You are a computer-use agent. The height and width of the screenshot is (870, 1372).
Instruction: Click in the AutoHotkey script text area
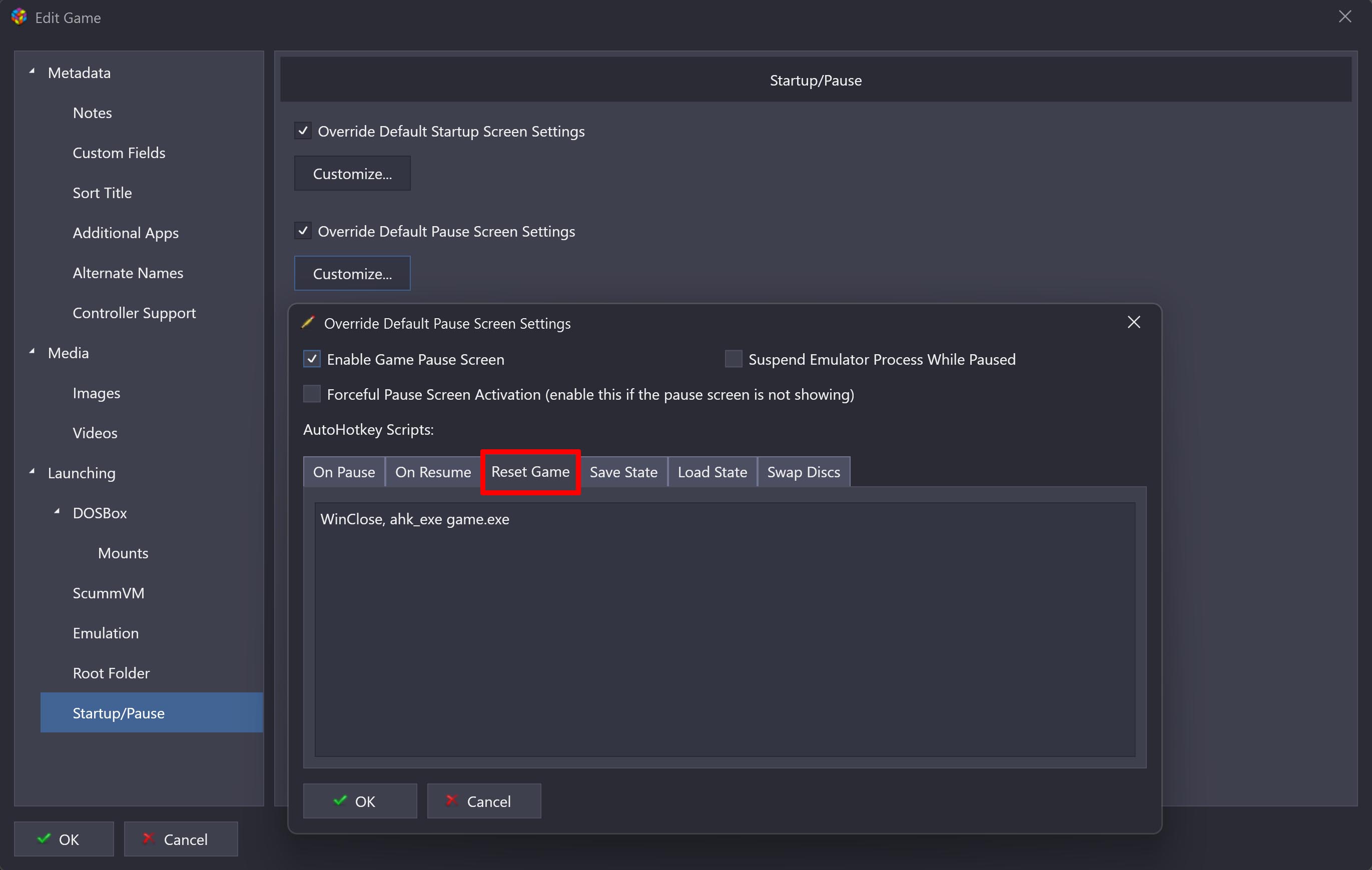[x=724, y=629]
